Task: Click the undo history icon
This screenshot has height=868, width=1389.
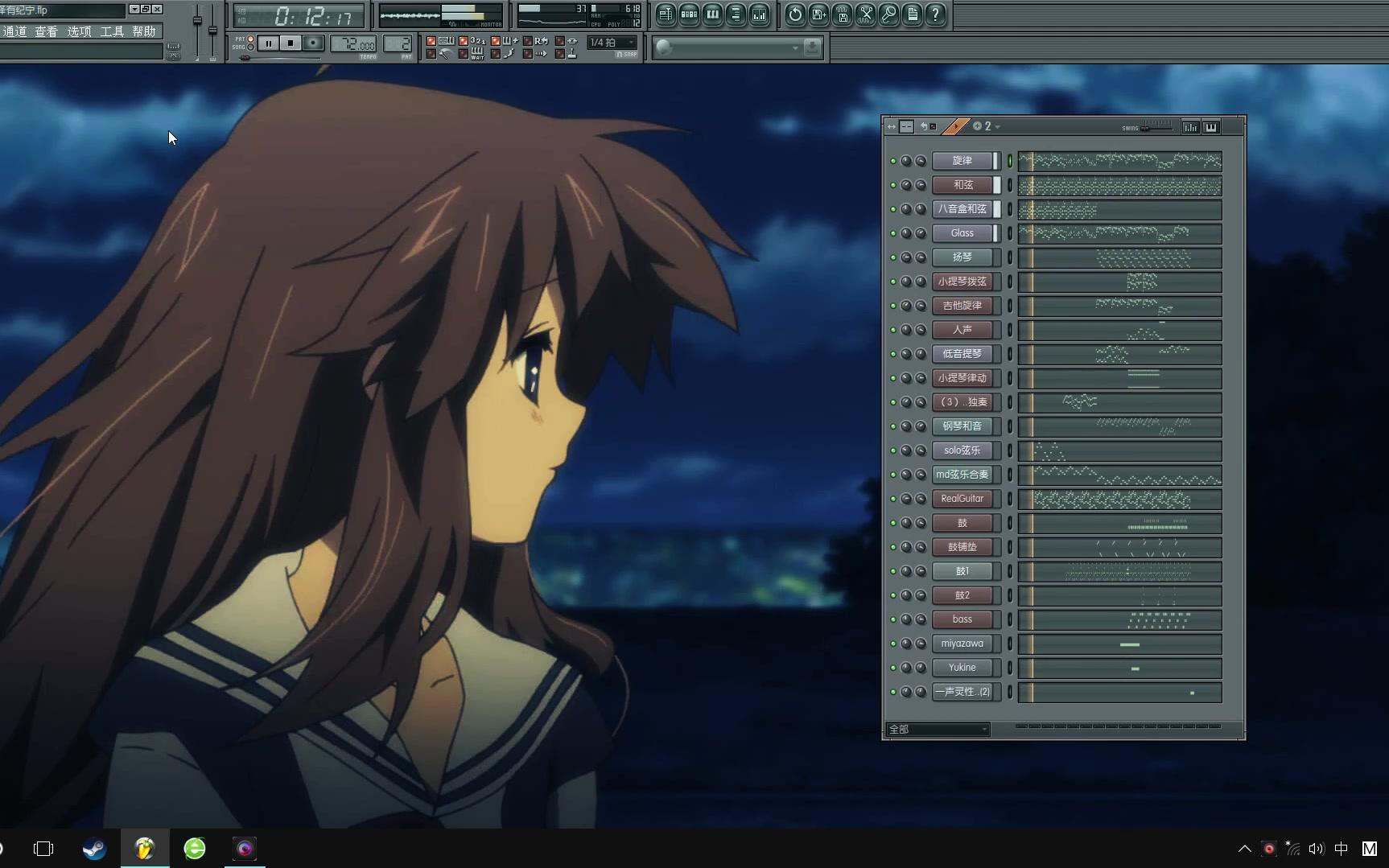Action: coord(795,14)
